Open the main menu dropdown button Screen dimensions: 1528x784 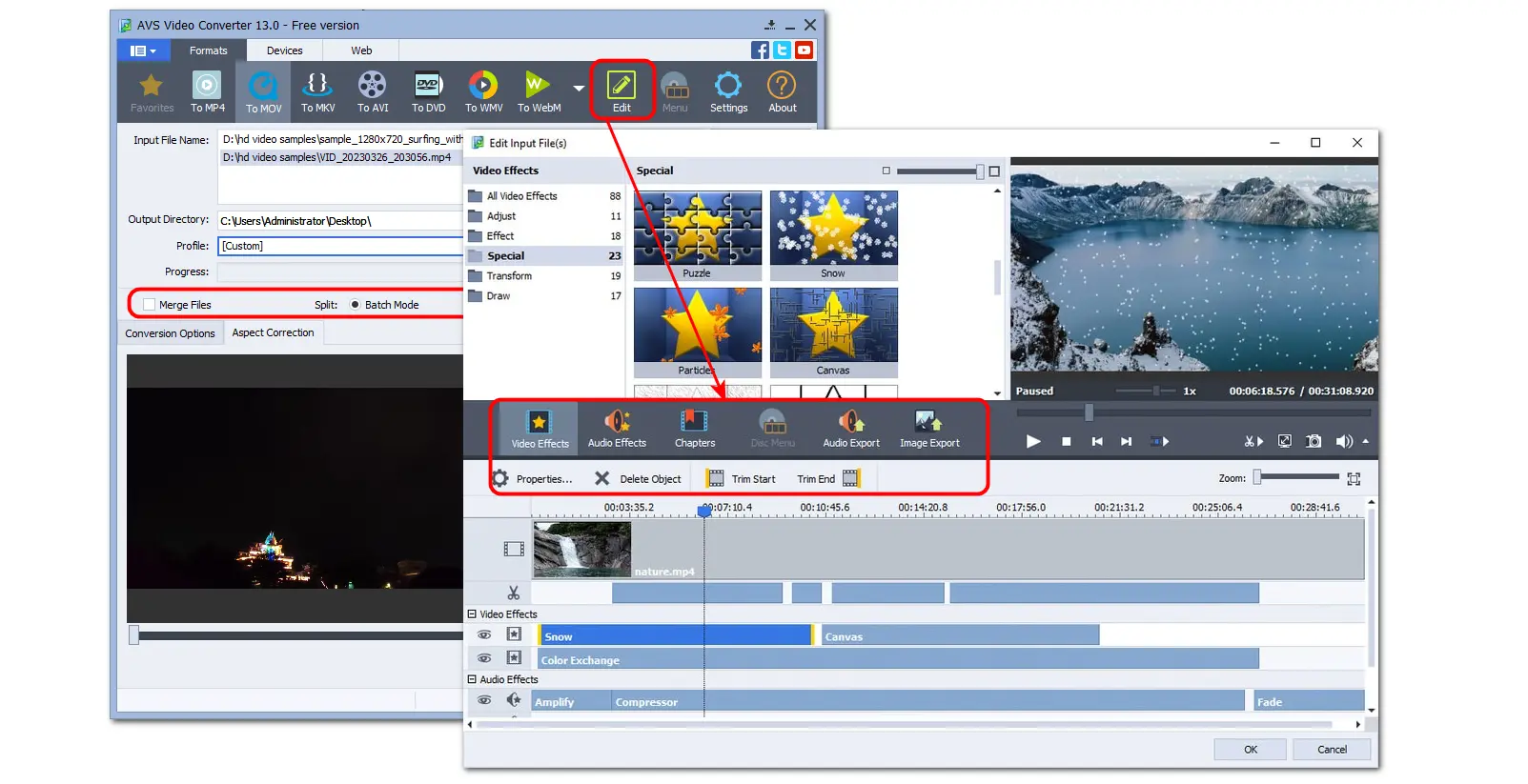[143, 50]
